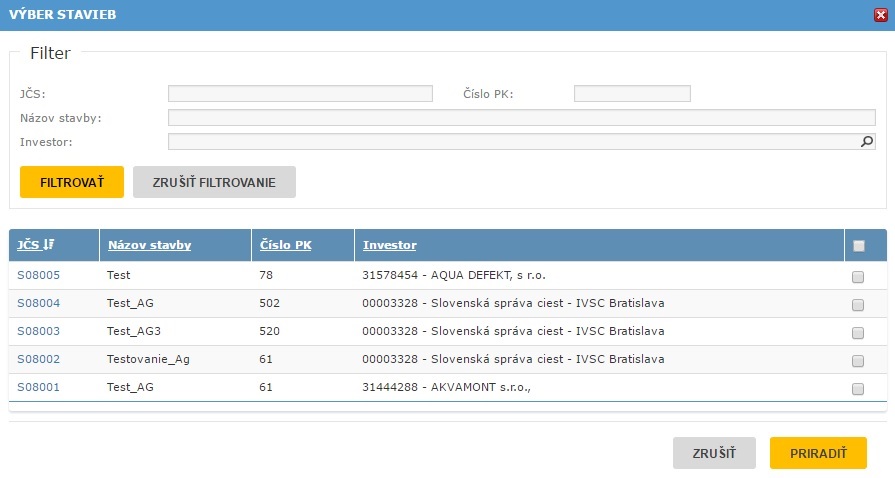Click the Zrušiť filtrovanie button
The image size is (895, 478).
click(x=214, y=183)
